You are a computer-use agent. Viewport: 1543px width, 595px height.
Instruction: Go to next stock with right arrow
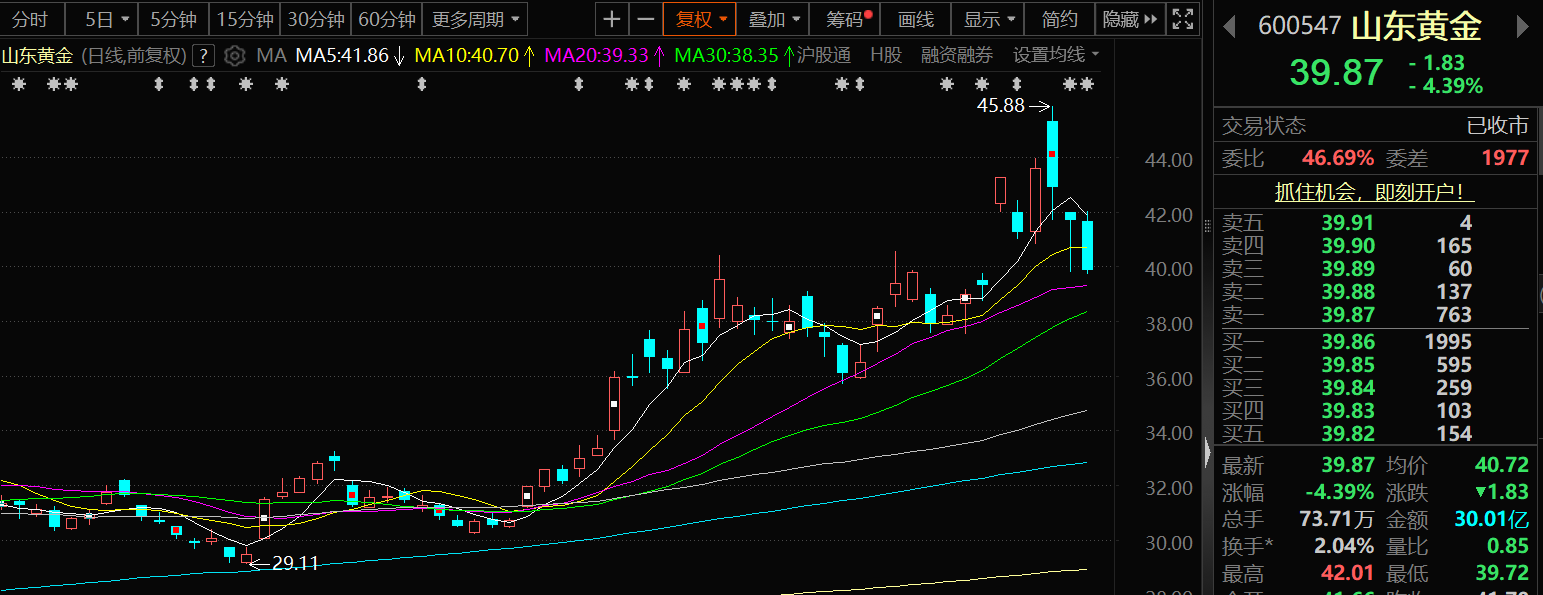pos(1523,27)
